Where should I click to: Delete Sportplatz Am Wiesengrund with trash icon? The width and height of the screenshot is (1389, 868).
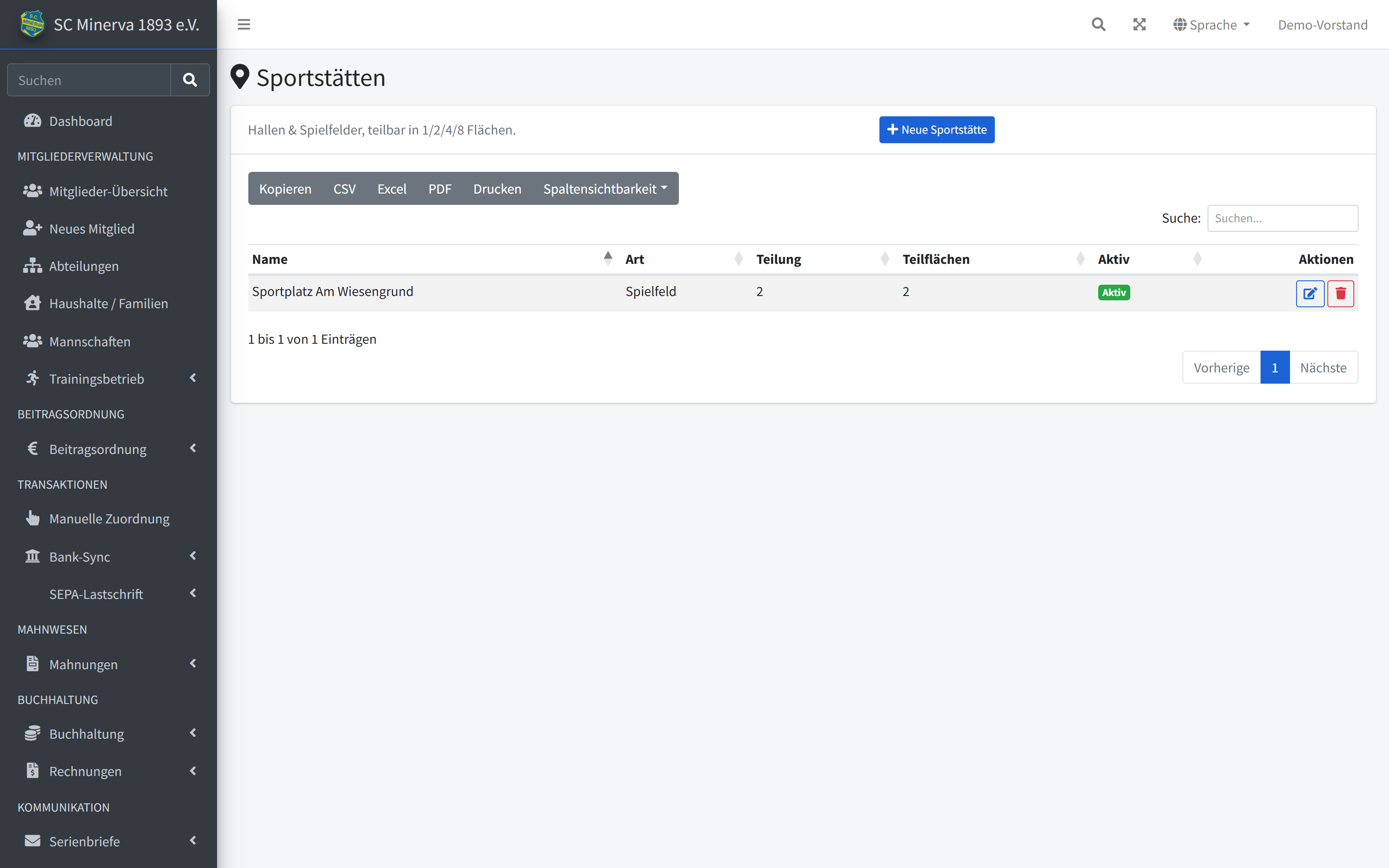(x=1340, y=293)
